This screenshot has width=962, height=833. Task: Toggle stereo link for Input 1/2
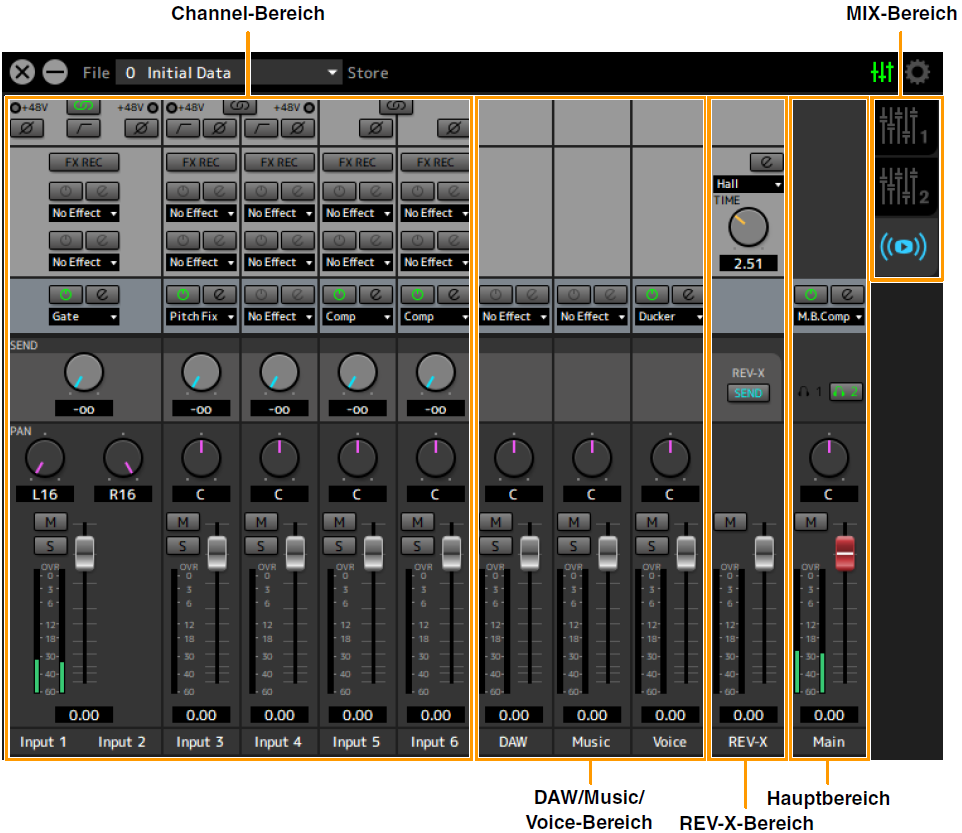(84, 106)
